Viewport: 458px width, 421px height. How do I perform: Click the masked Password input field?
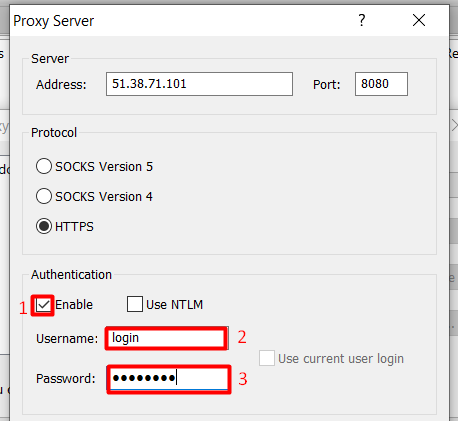(x=169, y=379)
